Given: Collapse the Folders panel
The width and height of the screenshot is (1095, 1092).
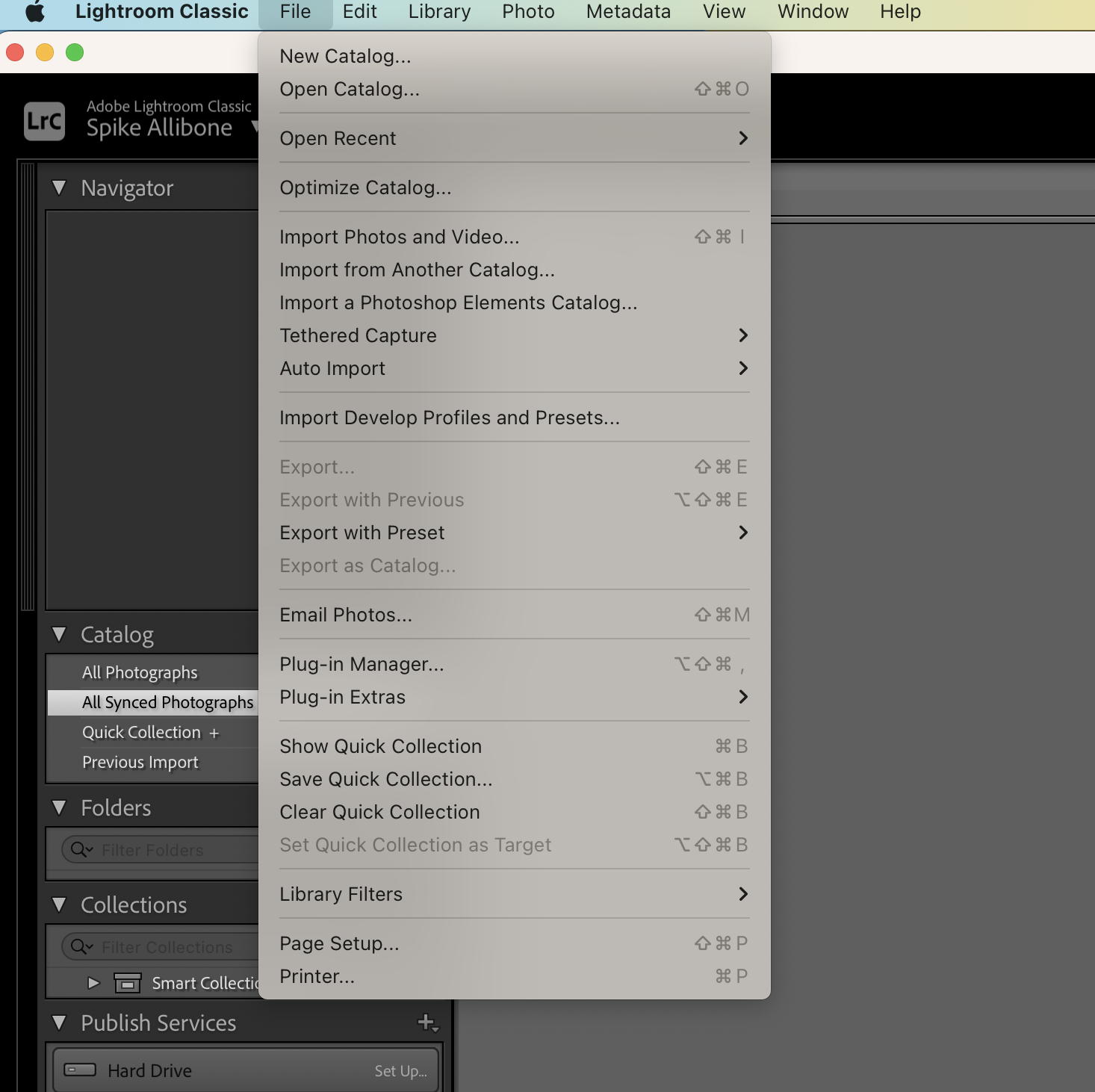Looking at the screenshot, I should (60, 807).
